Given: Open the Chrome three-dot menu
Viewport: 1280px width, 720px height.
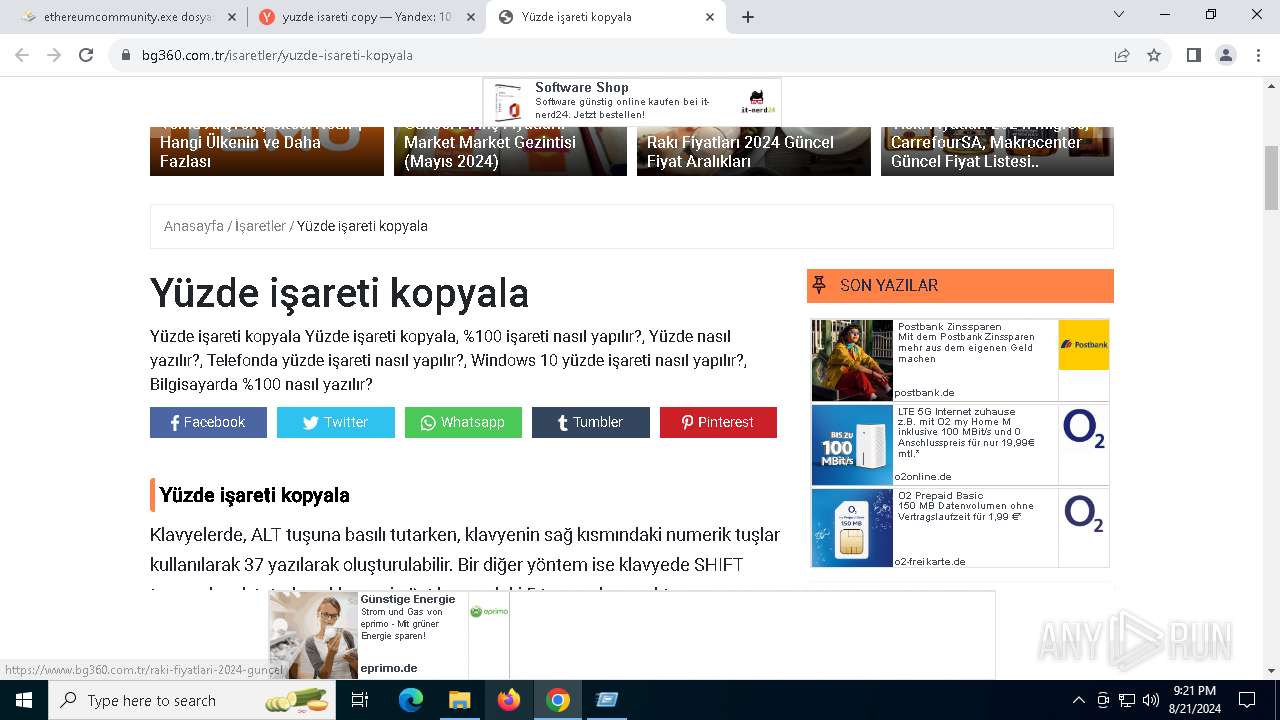Looking at the screenshot, I should pyautogui.click(x=1257, y=55).
